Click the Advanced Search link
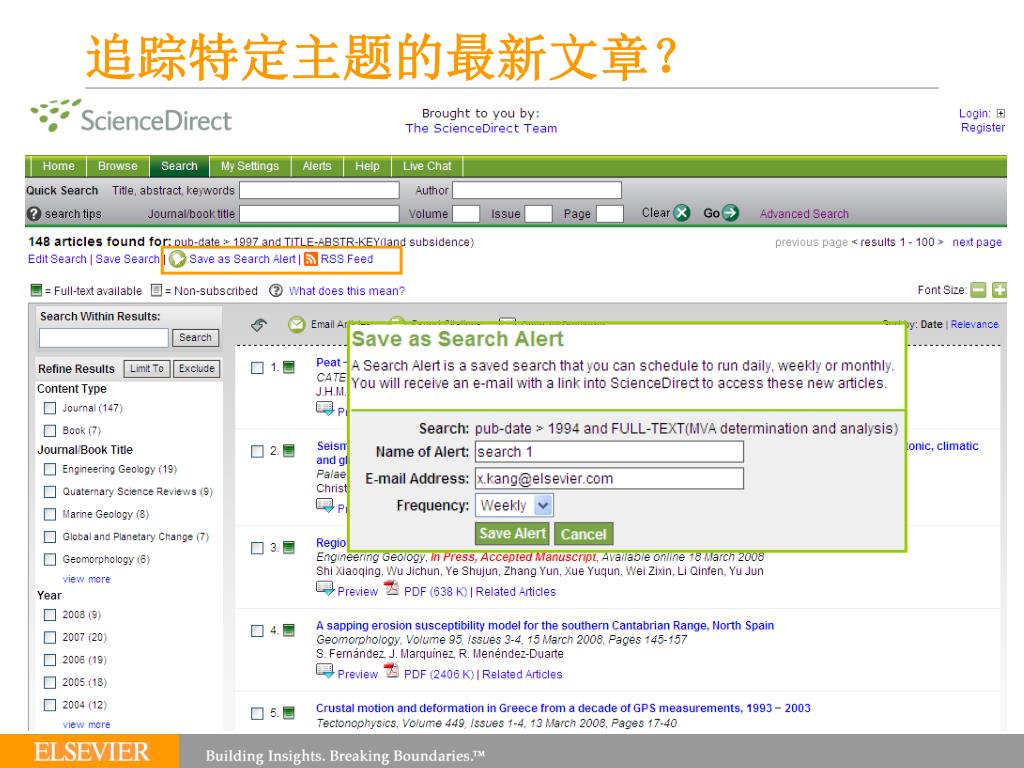Viewport: 1024px width, 768px height. coord(804,214)
